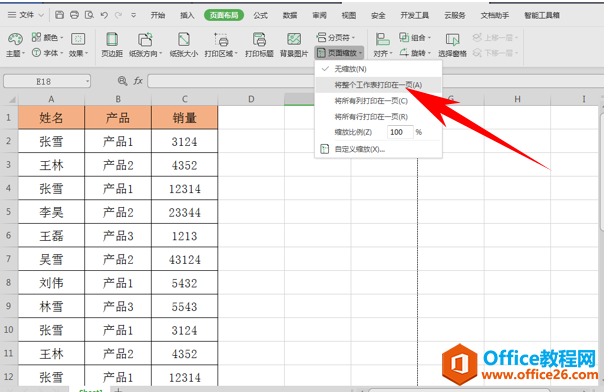The image size is (605, 392).
Task: Expand the Name Box dropdown arrow
Action: [x=88, y=81]
